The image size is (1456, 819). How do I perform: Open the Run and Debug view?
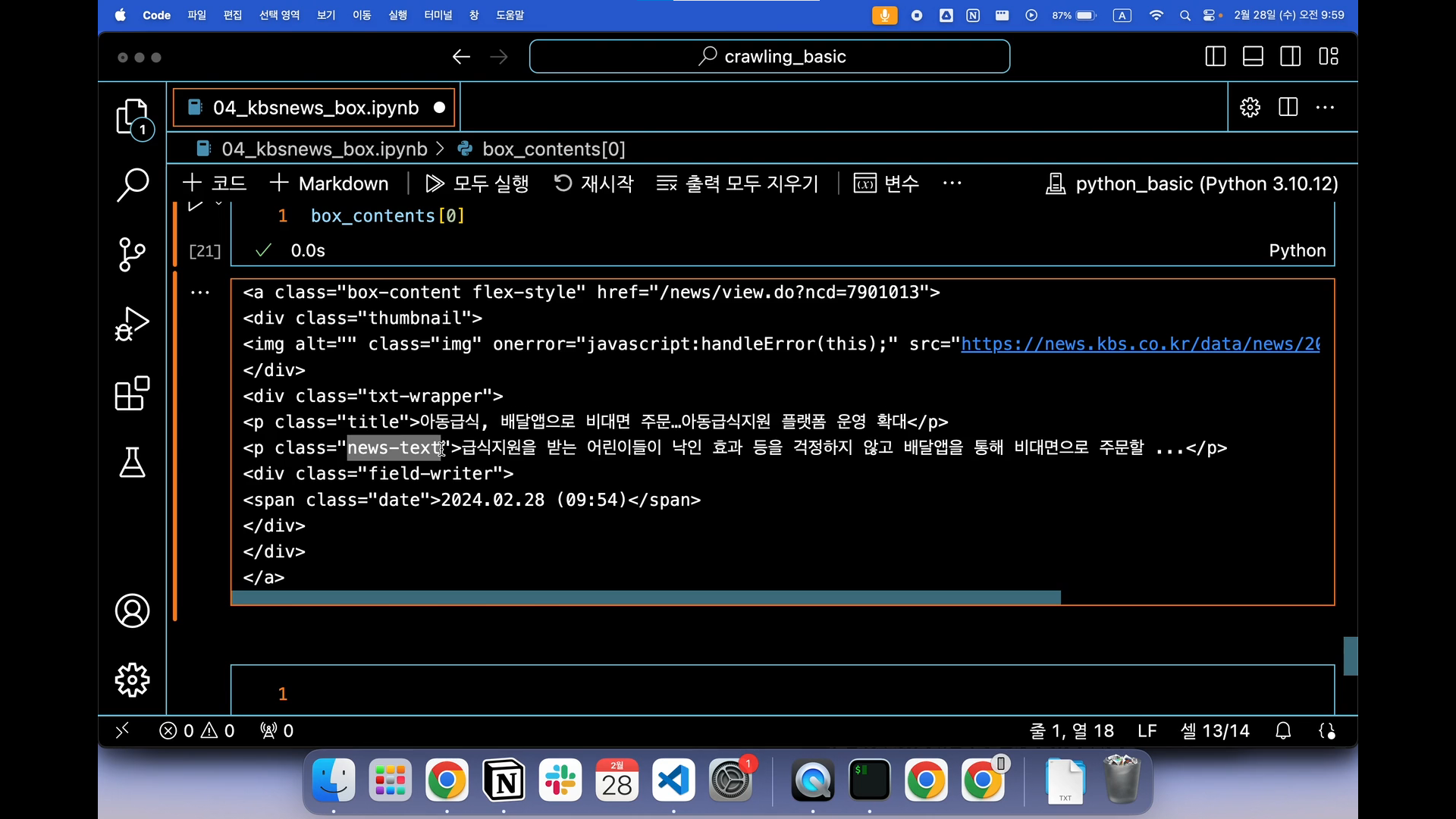pyautogui.click(x=132, y=324)
